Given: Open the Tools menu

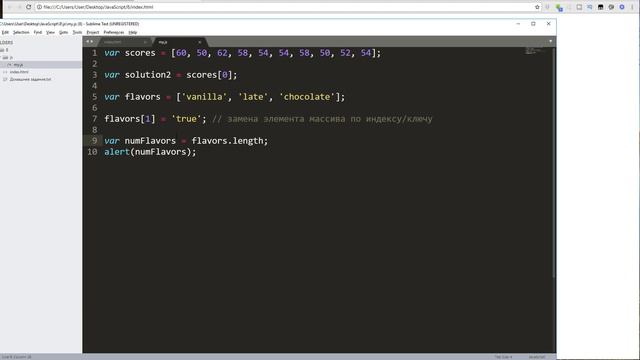Looking at the screenshot, I should point(77,32).
